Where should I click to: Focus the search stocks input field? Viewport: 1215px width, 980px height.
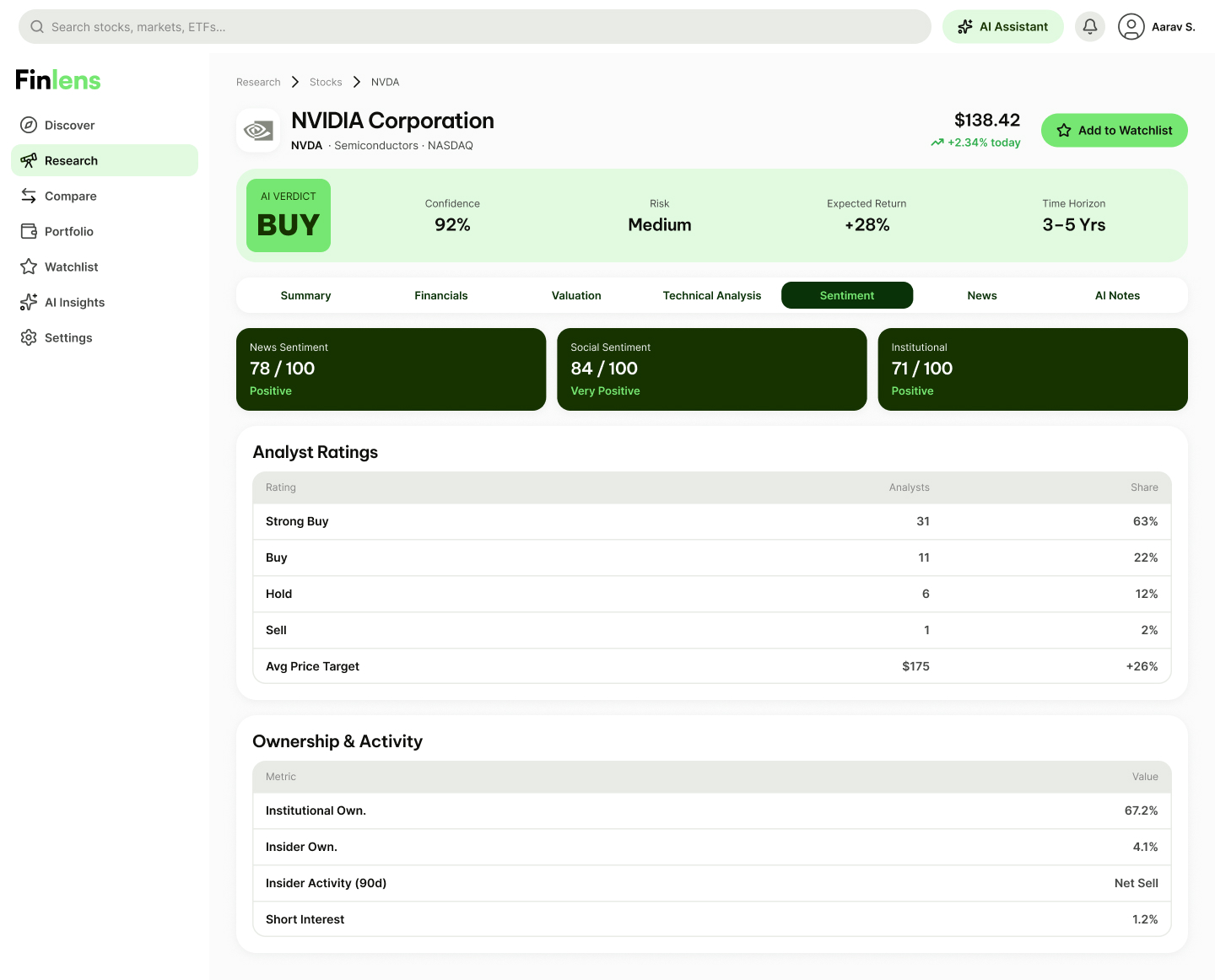[475, 27]
